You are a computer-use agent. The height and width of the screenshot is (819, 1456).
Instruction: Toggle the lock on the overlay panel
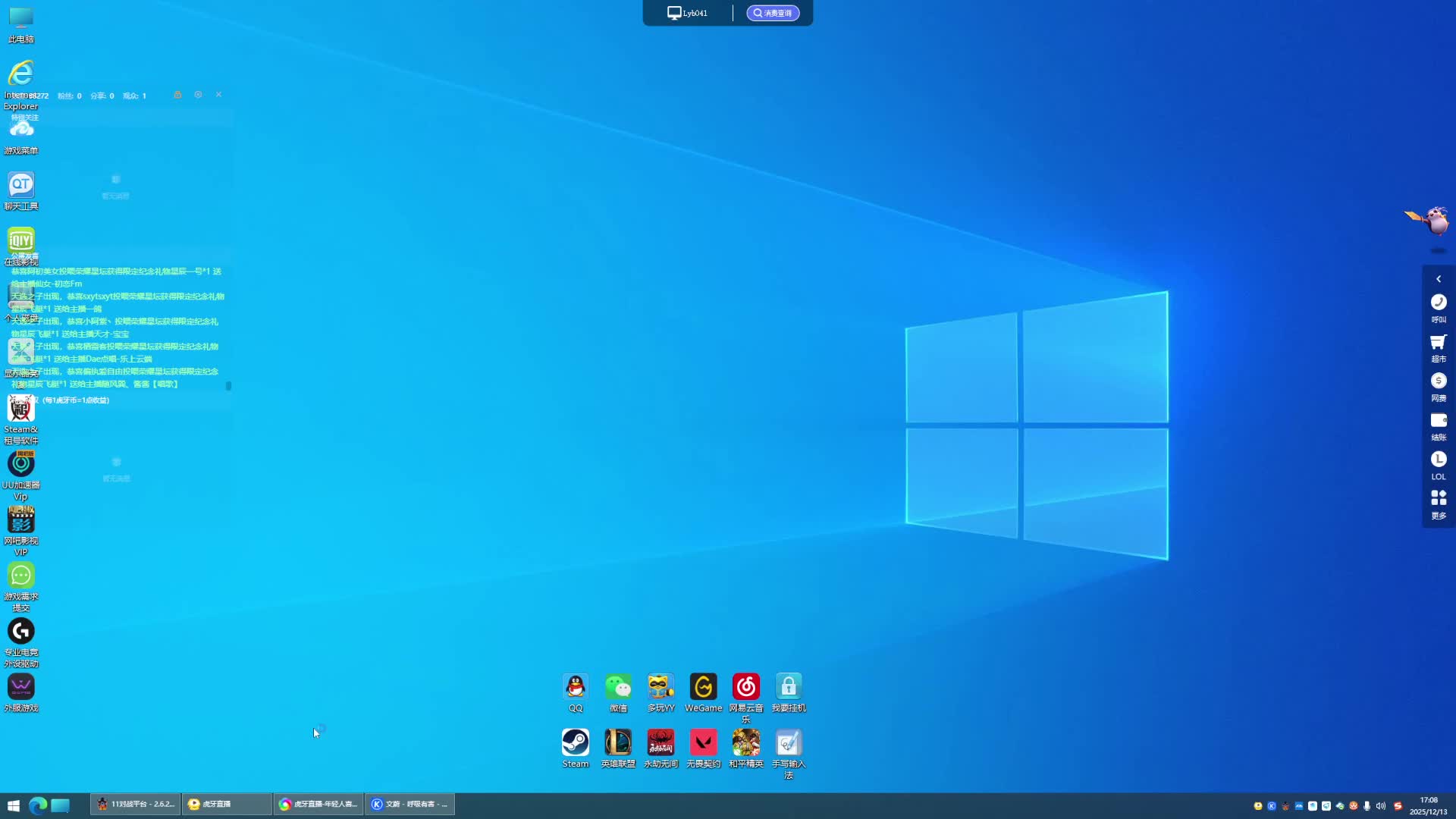pos(177,95)
